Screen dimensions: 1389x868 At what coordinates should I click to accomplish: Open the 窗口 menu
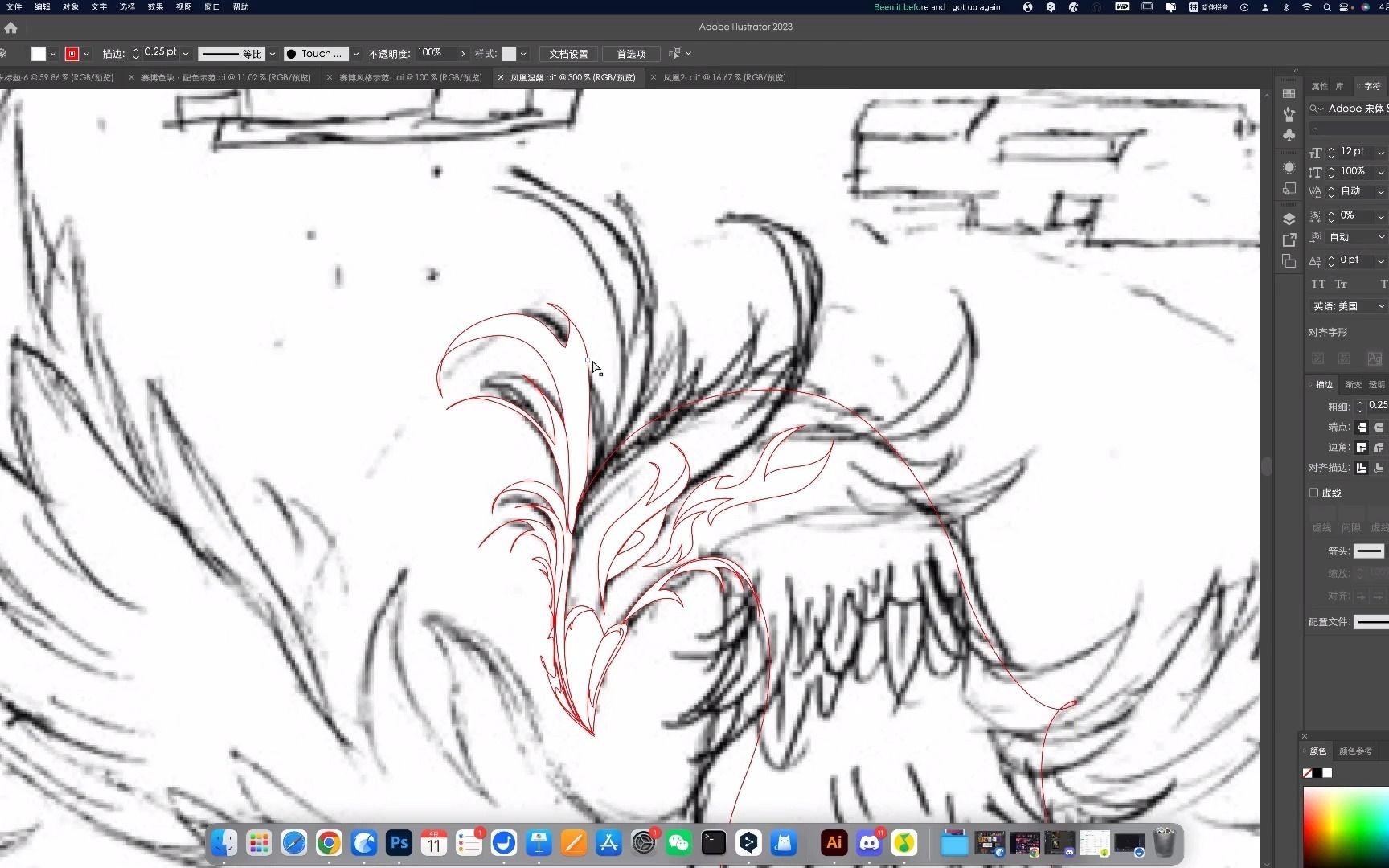point(212,6)
